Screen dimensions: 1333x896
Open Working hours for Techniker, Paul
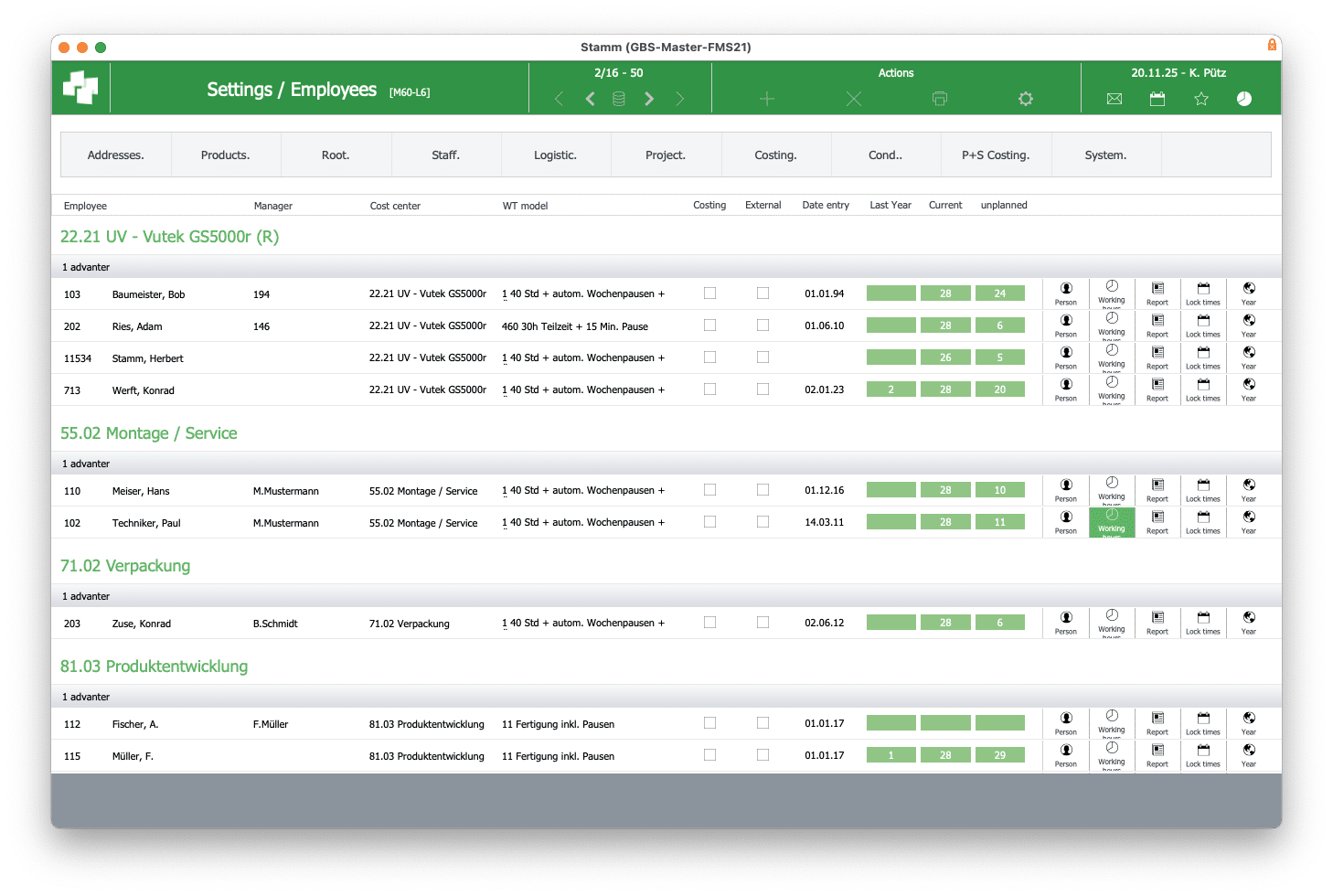[1112, 522]
